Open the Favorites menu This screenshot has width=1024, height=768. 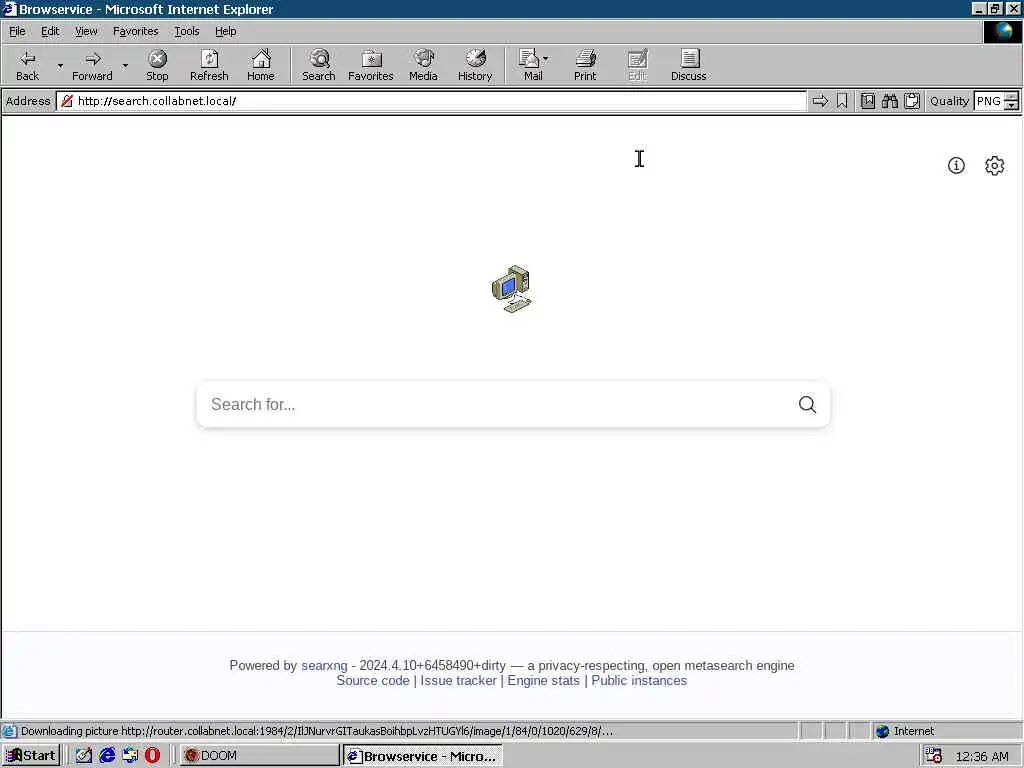(x=135, y=31)
